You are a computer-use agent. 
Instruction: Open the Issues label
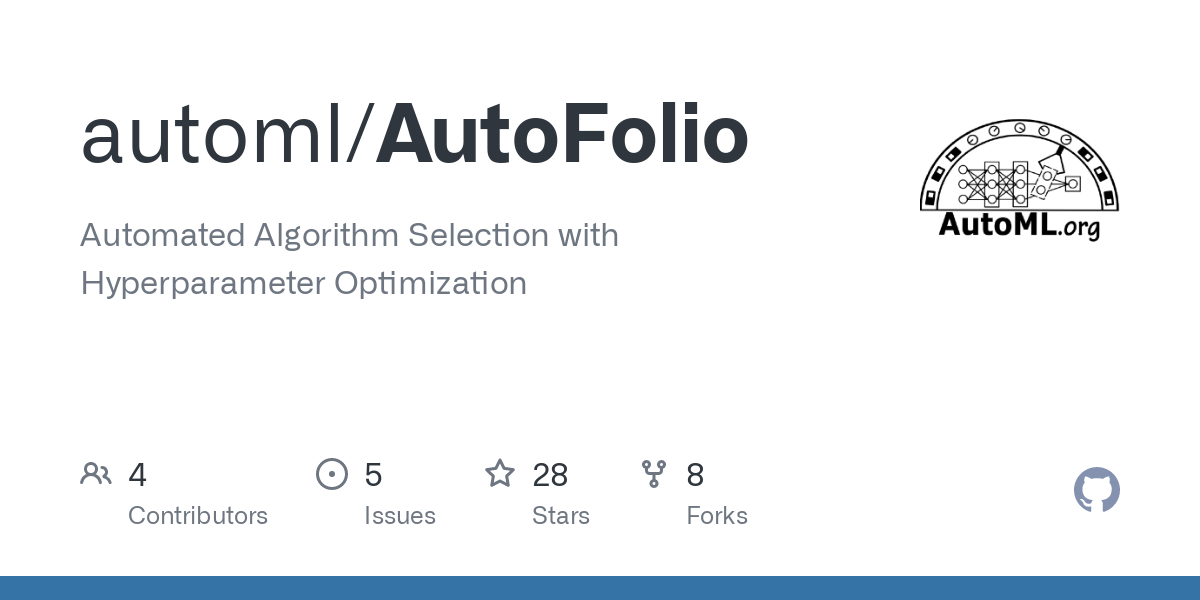tap(400, 516)
